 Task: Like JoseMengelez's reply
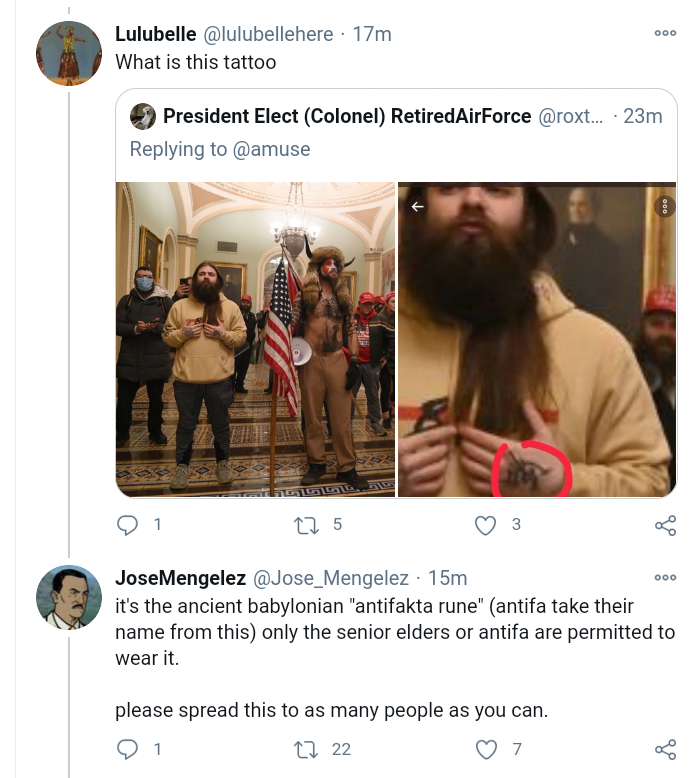487,749
